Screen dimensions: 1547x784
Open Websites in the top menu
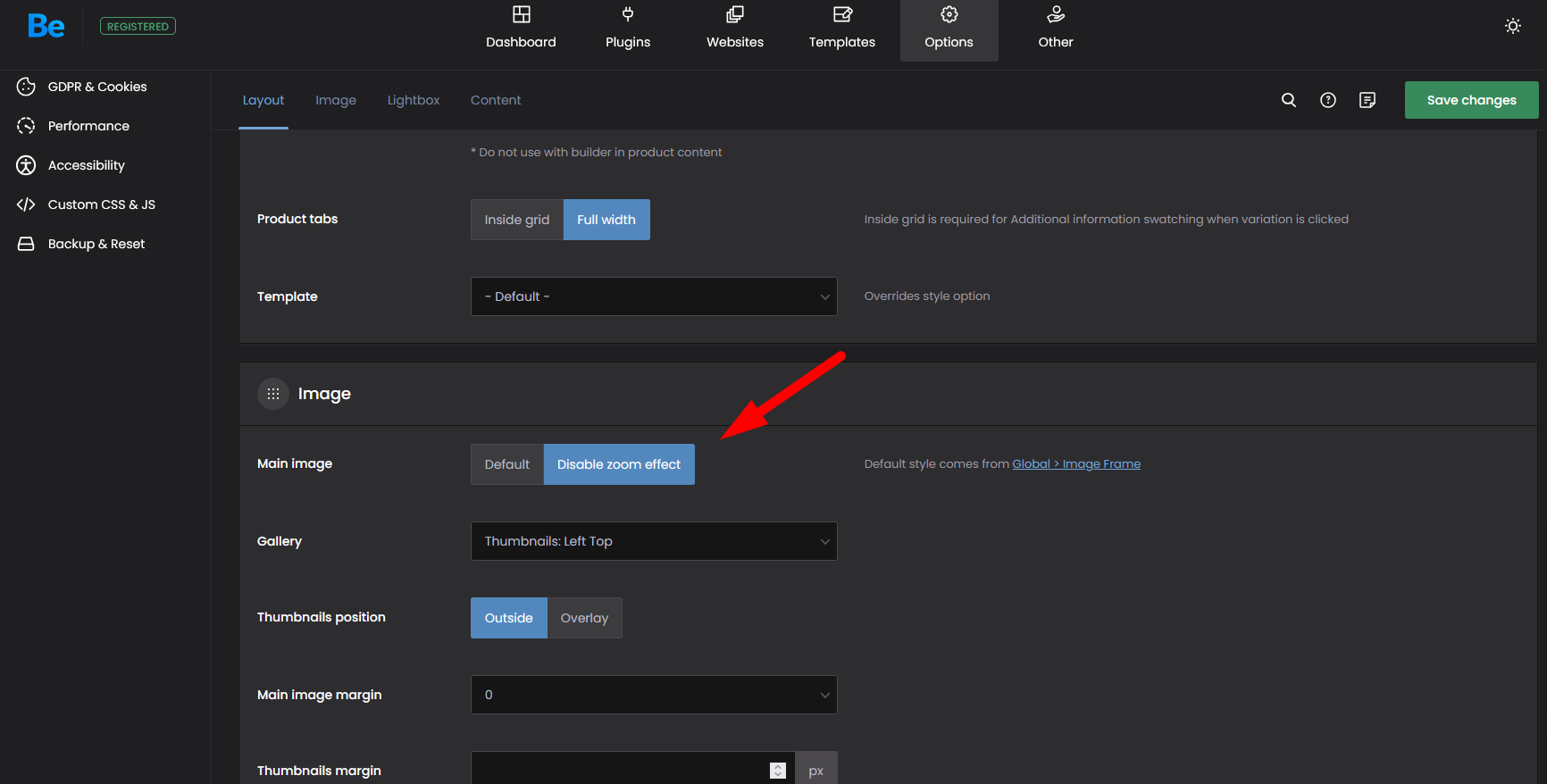(x=735, y=42)
